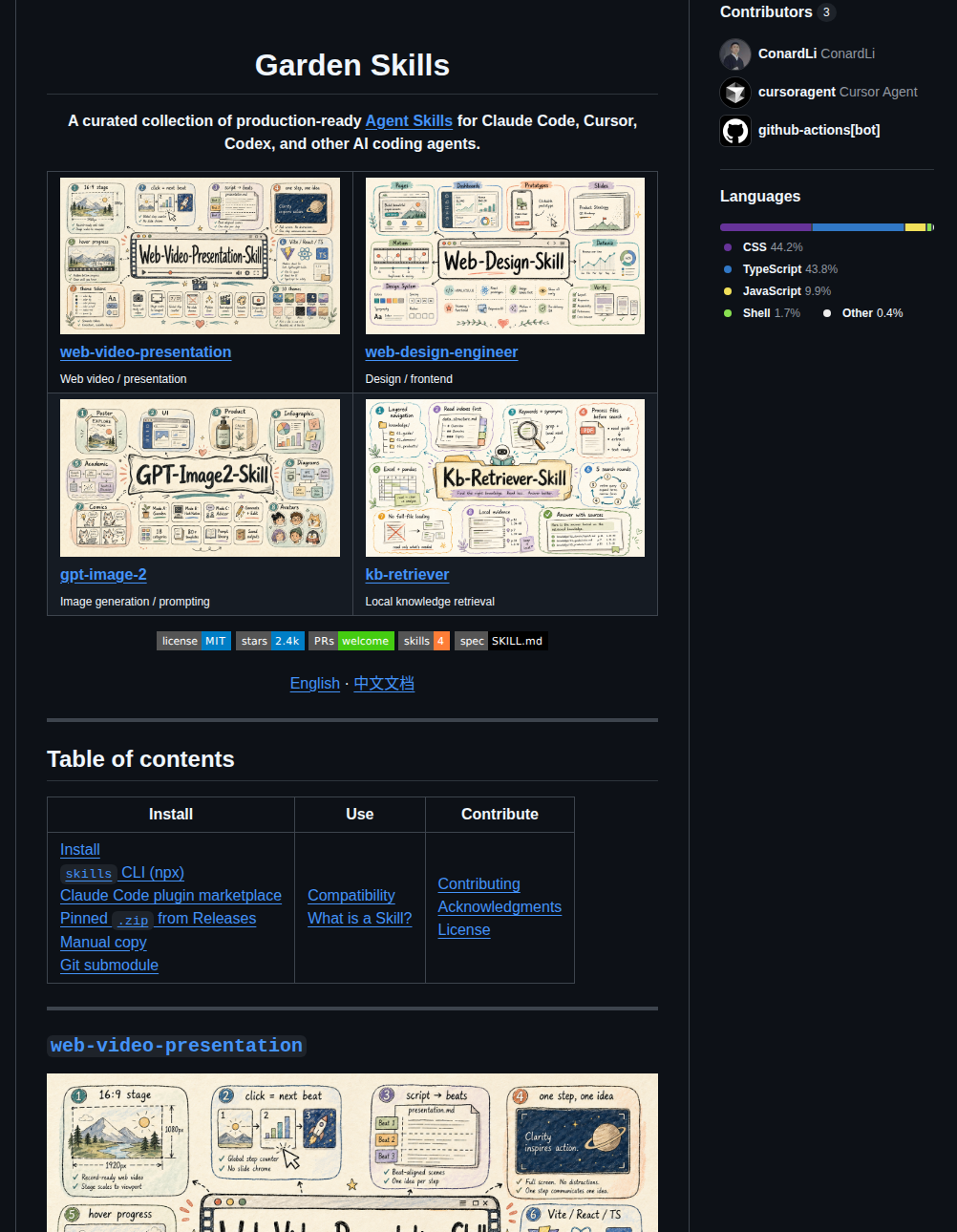Jump to the Install section link
Image resolution: width=957 pixels, height=1232 pixels.
pyautogui.click(x=80, y=850)
